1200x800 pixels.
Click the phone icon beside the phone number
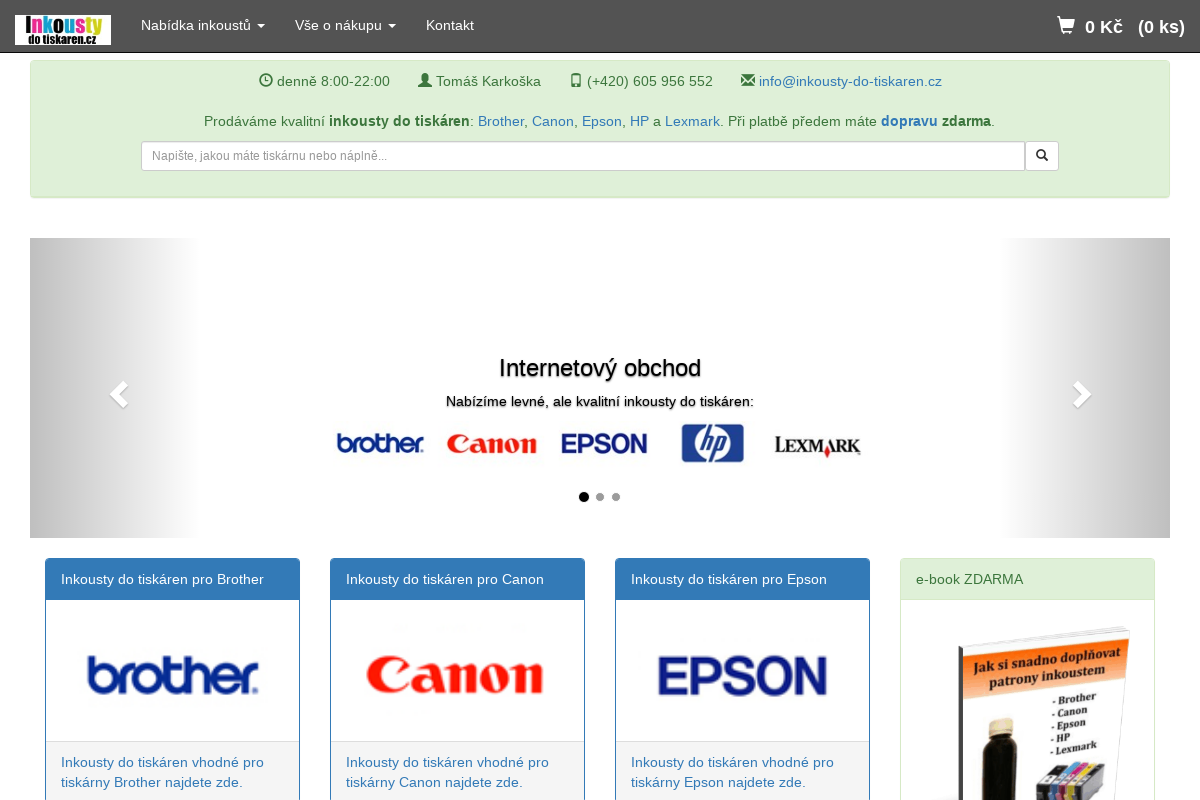point(576,81)
